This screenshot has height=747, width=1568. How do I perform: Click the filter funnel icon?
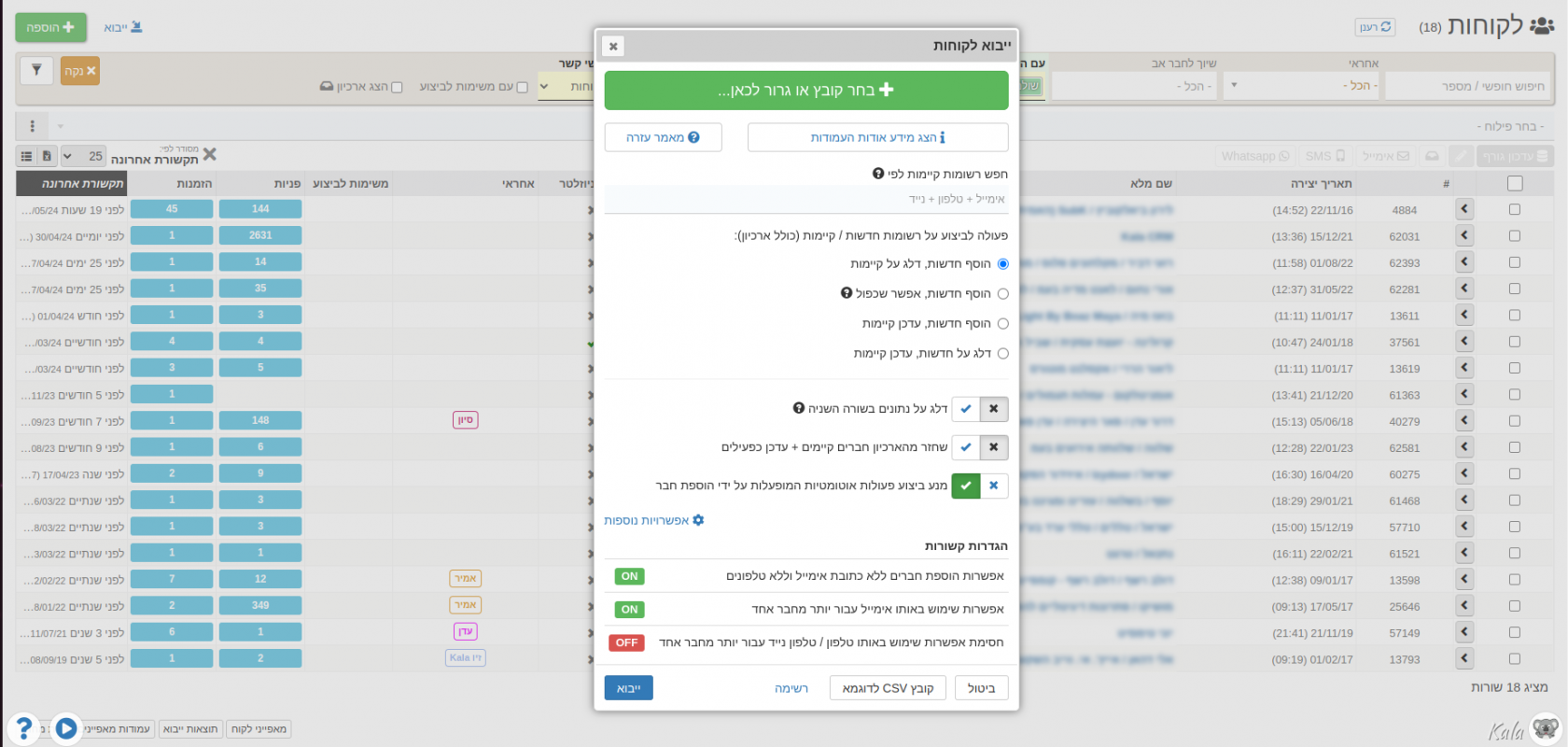point(36,70)
